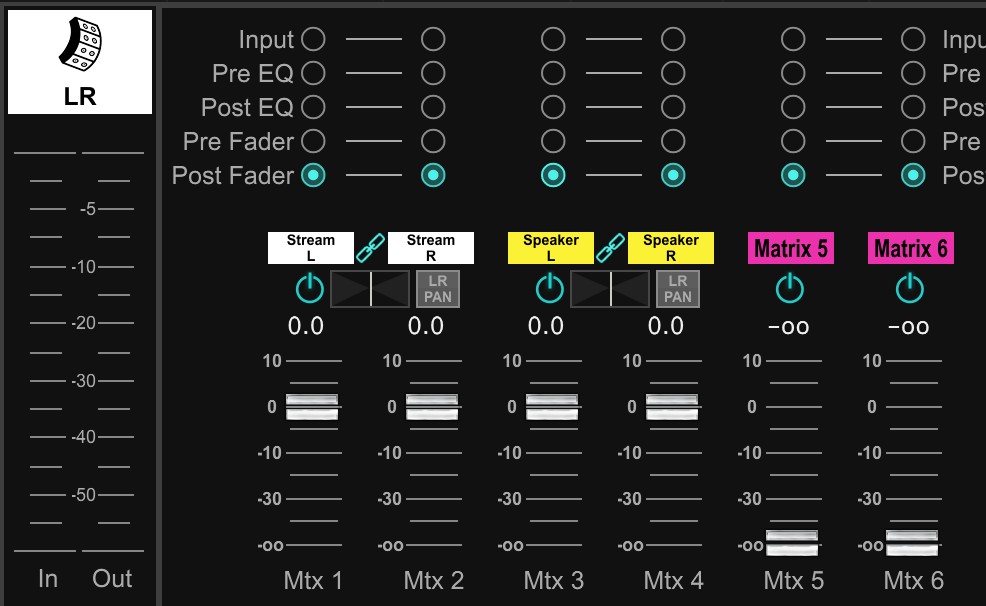Select Post EQ tap point for Mtx 5

[793, 107]
